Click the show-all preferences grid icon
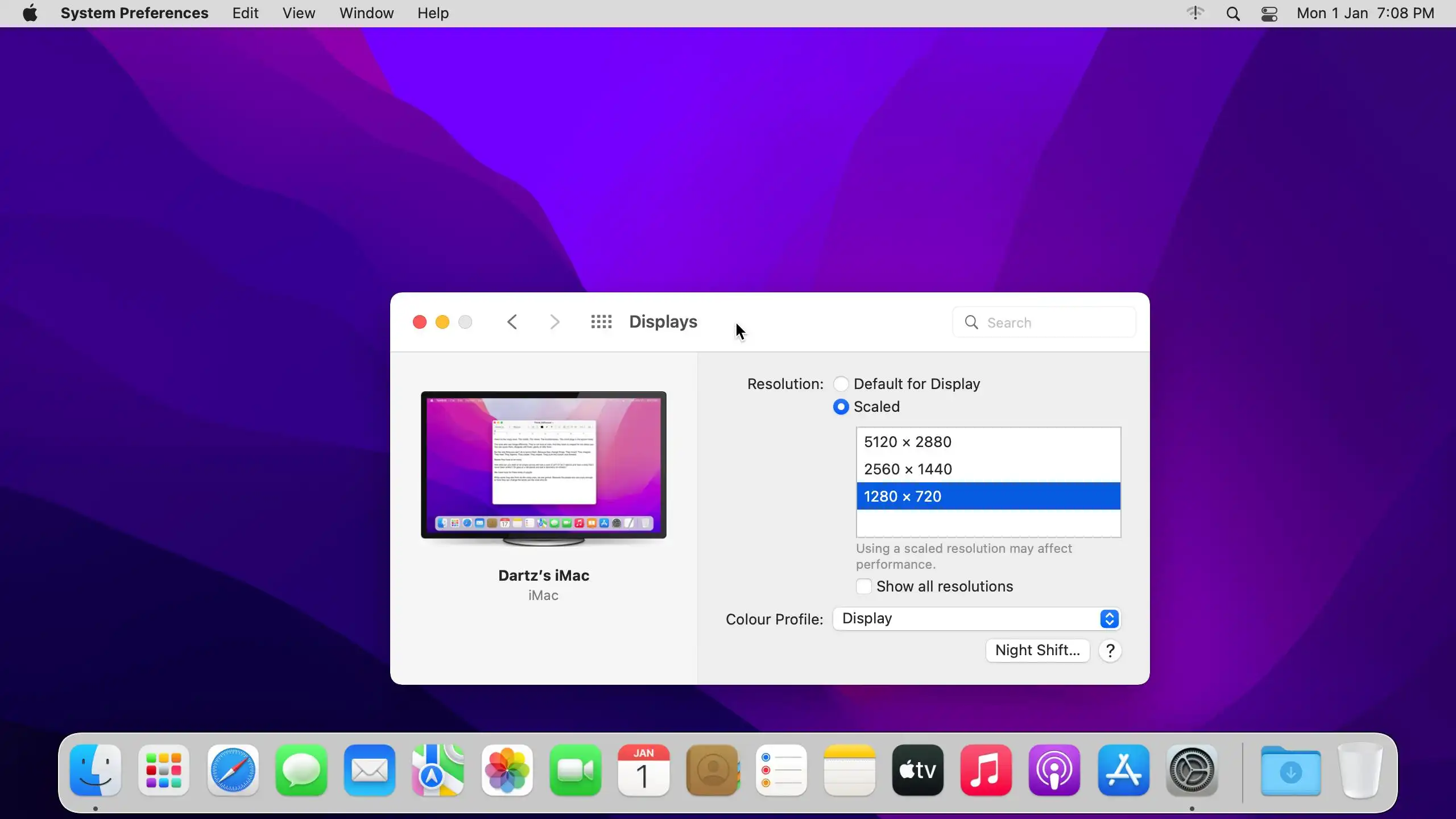The height and width of the screenshot is (819, 1456). point(601,322)
